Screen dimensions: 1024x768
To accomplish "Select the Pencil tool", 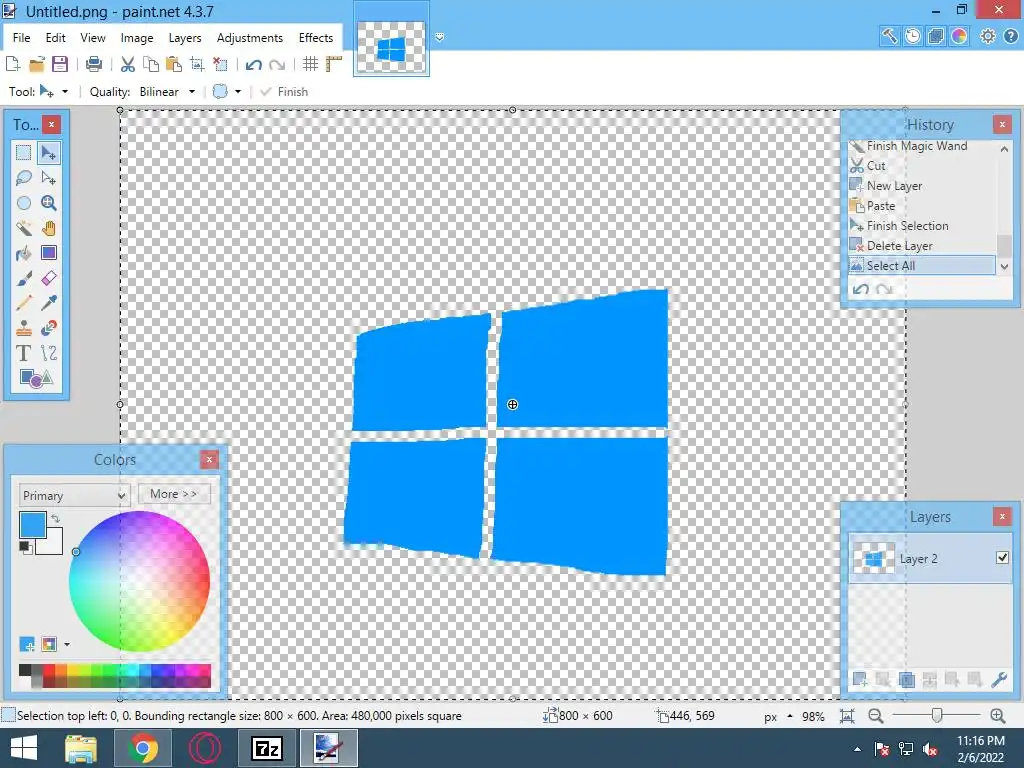I will (x=24, y=303).
